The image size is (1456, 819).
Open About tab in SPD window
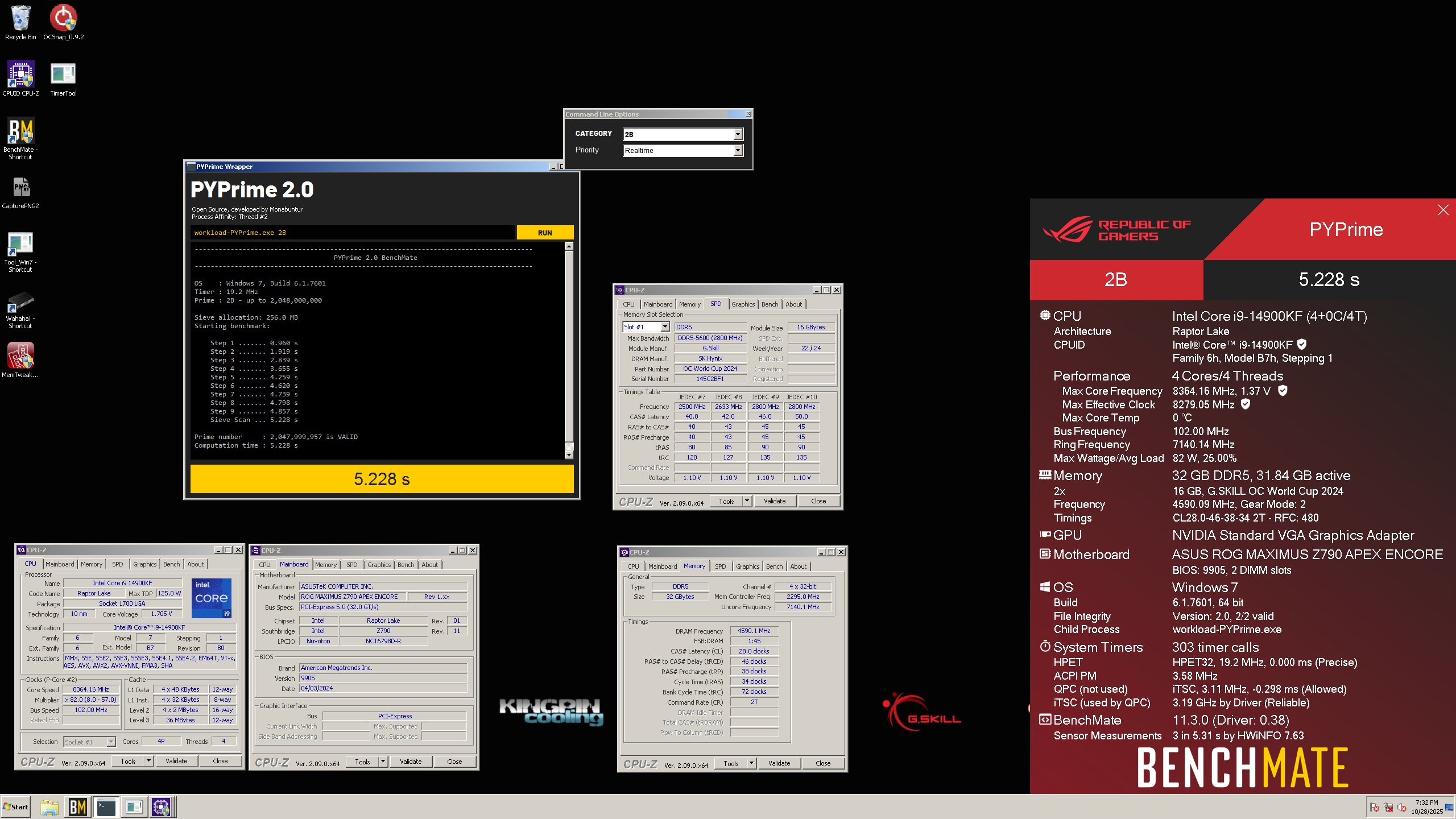coord(793,304)
